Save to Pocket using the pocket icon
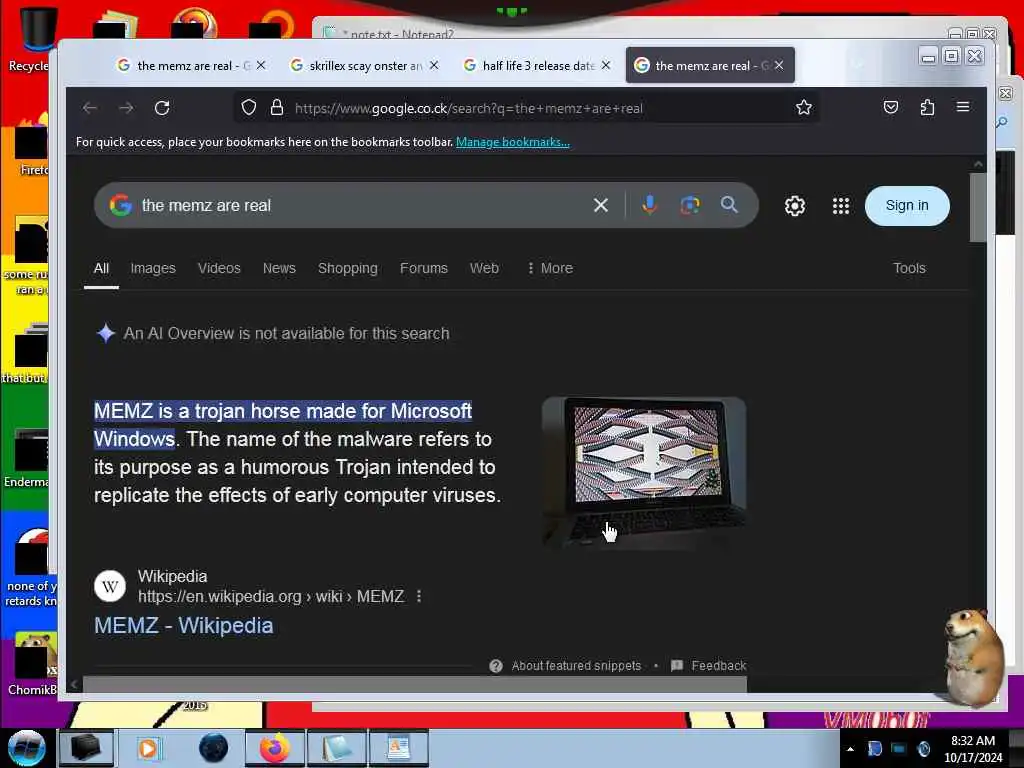Image resolution: width=1024 pixels, height=768 pixels. tap(891, 107)
